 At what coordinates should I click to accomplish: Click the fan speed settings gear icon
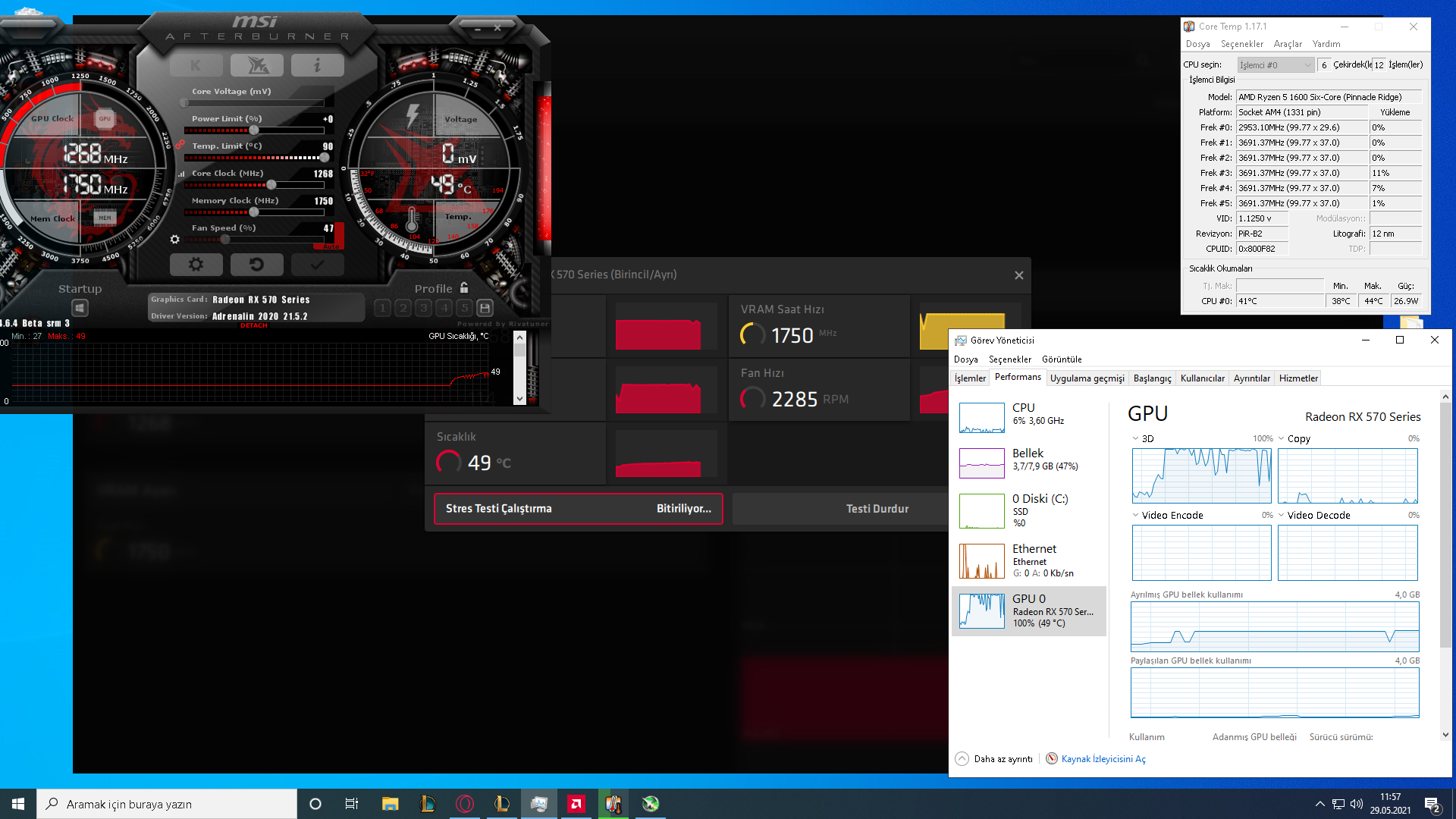[175, 240]
